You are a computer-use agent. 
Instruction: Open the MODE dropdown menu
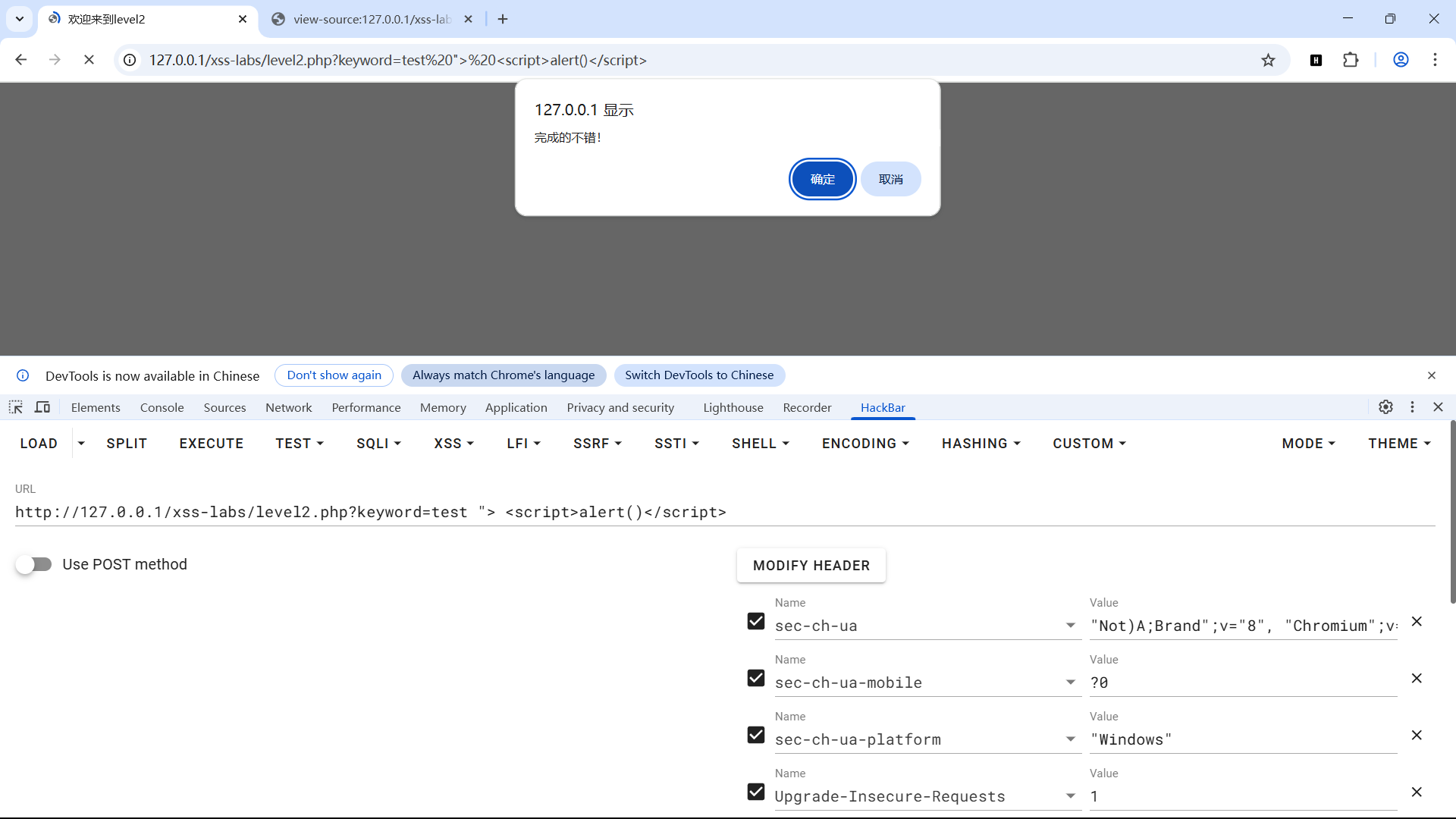point(1308,444)
